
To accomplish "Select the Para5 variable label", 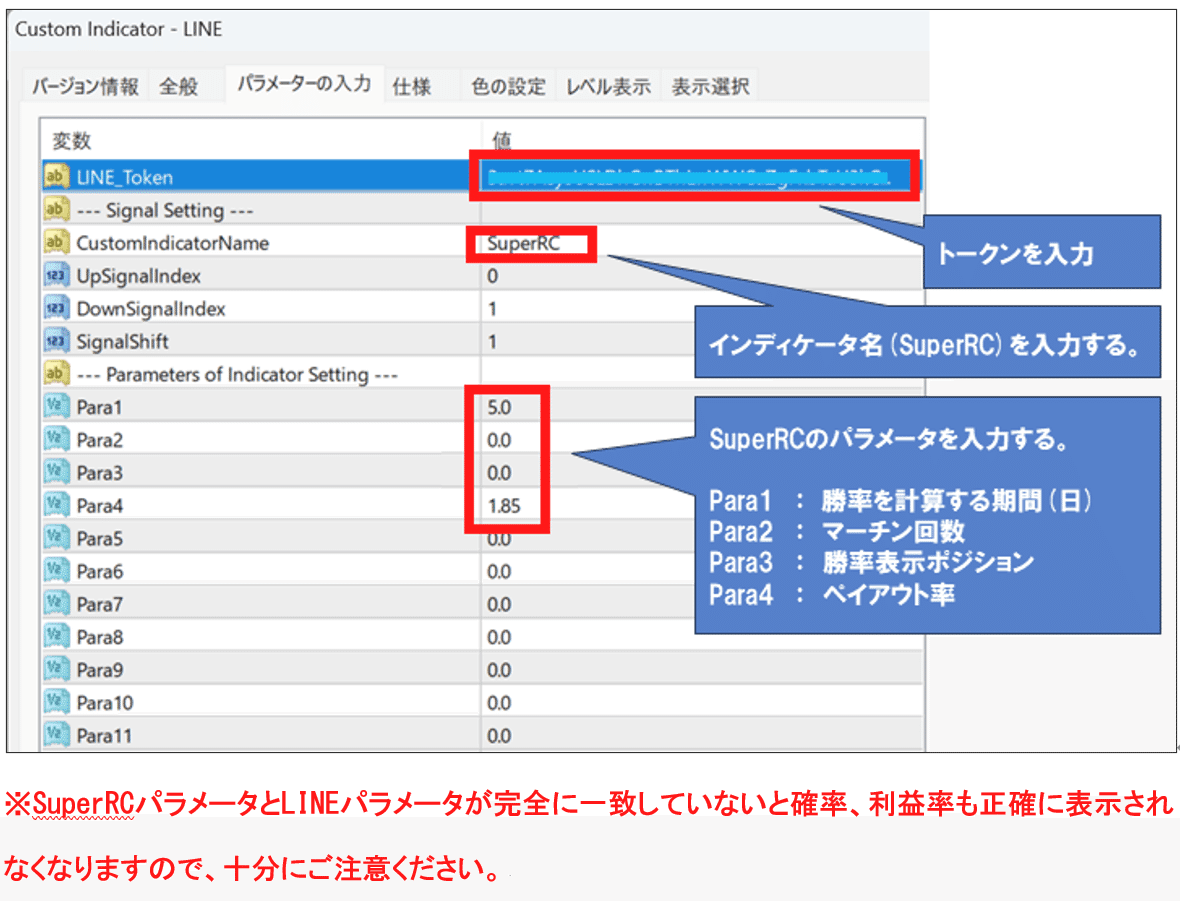I will point(99,539).
